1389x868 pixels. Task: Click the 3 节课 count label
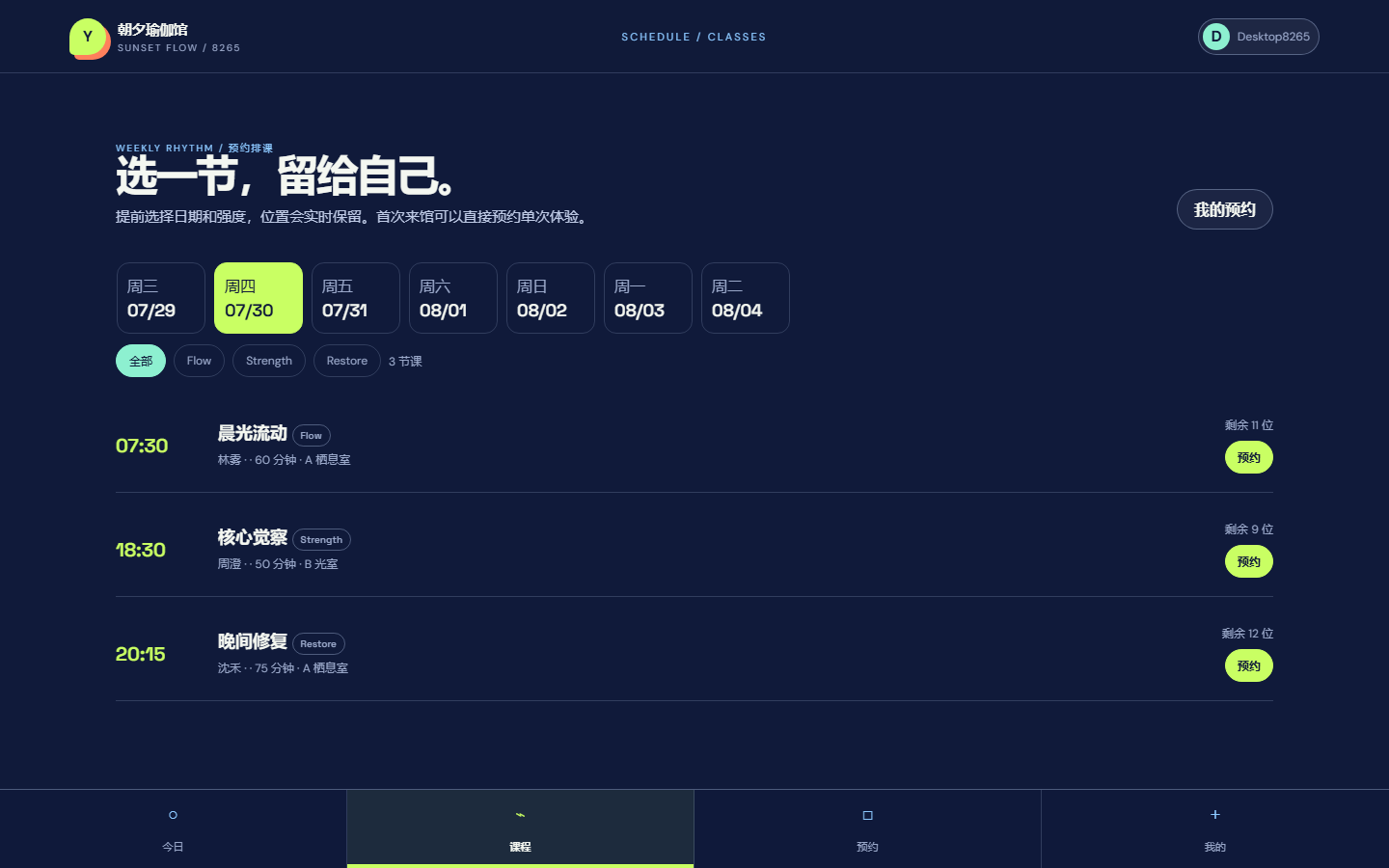pyautogui.click(x=405, y=361)
